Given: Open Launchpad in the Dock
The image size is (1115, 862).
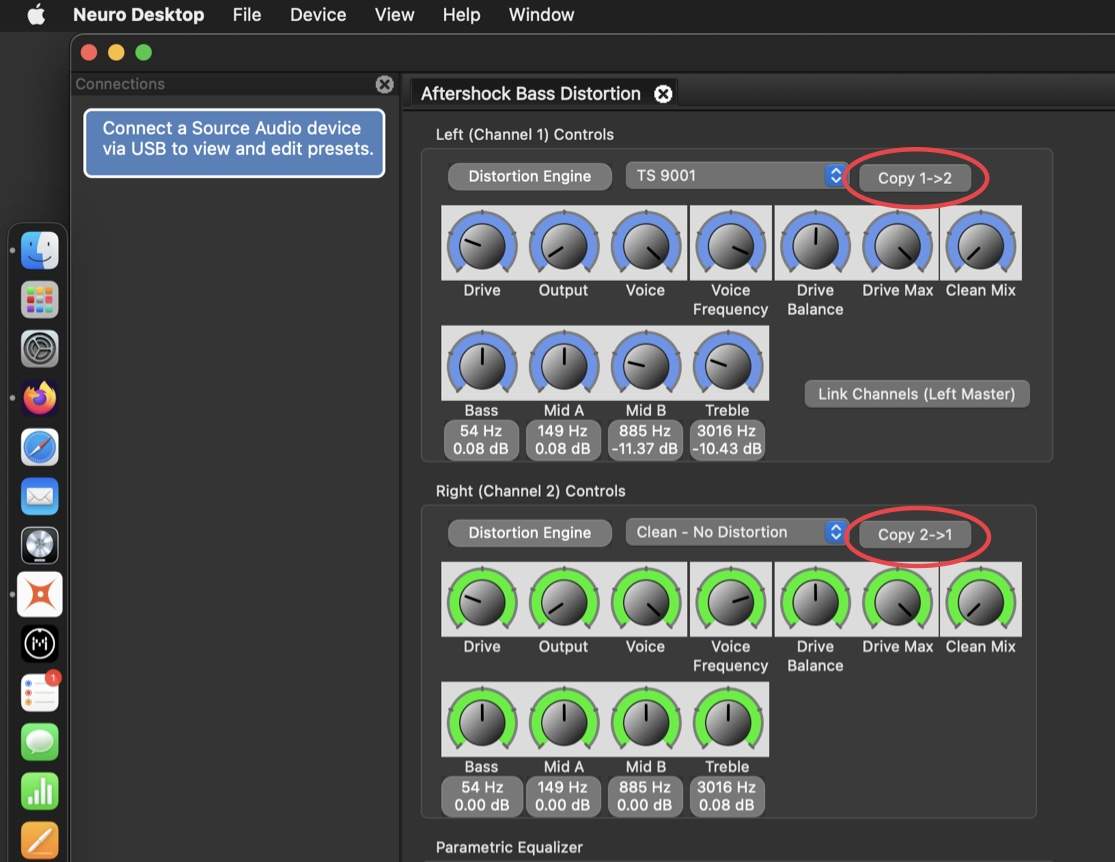Looking at the screenshot, I should point(40,299).
